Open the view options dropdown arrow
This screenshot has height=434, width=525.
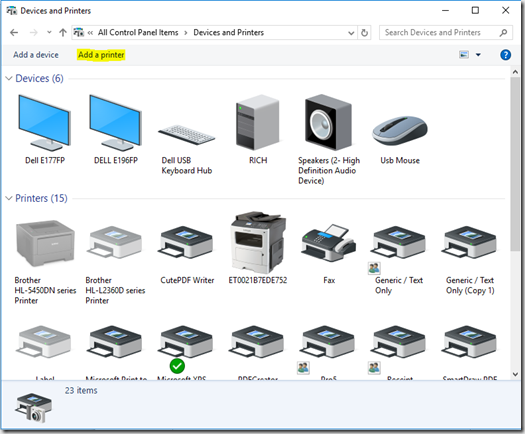[x=478, y=55]
